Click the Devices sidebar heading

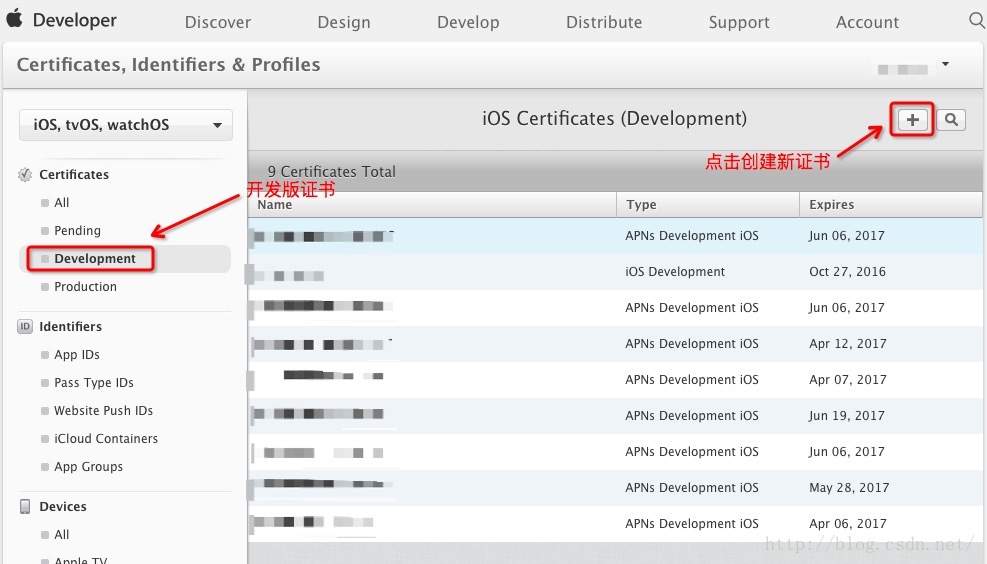pos(63,506)
